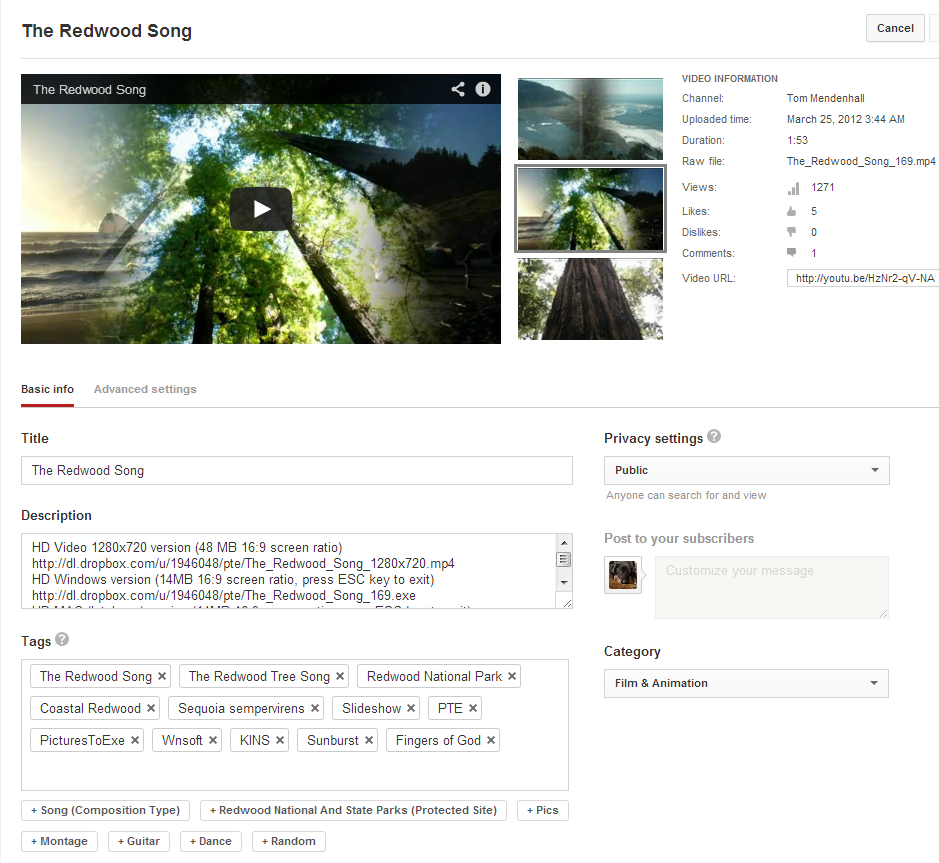Select the redwood trunk thumbnail
This screenshot has width=939, height=863.
coord(590,299)
